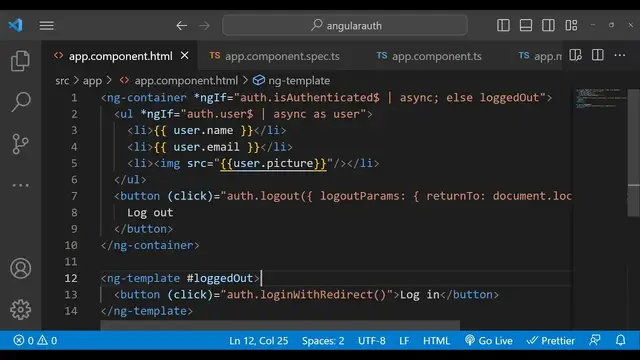This screenshot has height=360, width=640.
Task: Open the feedback icon in status bar
Action: pyautogui.click(x=595, y=340)
